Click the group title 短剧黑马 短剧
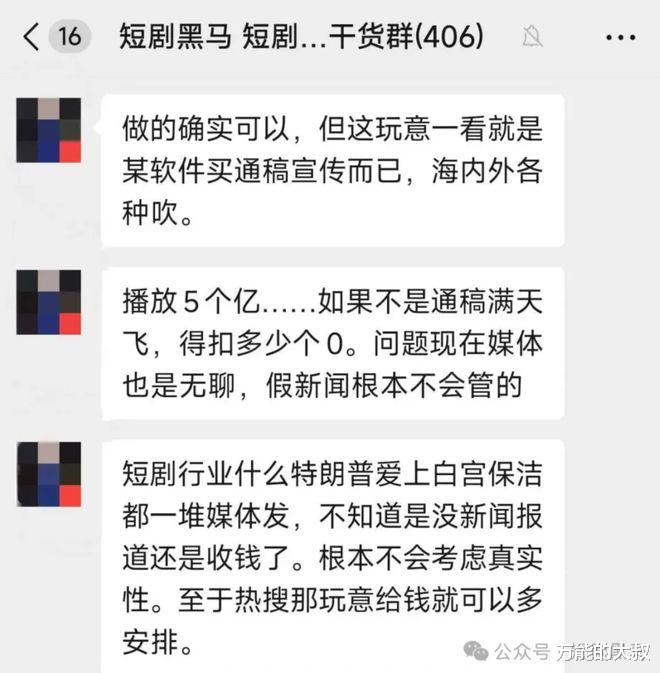Viewport: 660px width, 673px height. 209,36
